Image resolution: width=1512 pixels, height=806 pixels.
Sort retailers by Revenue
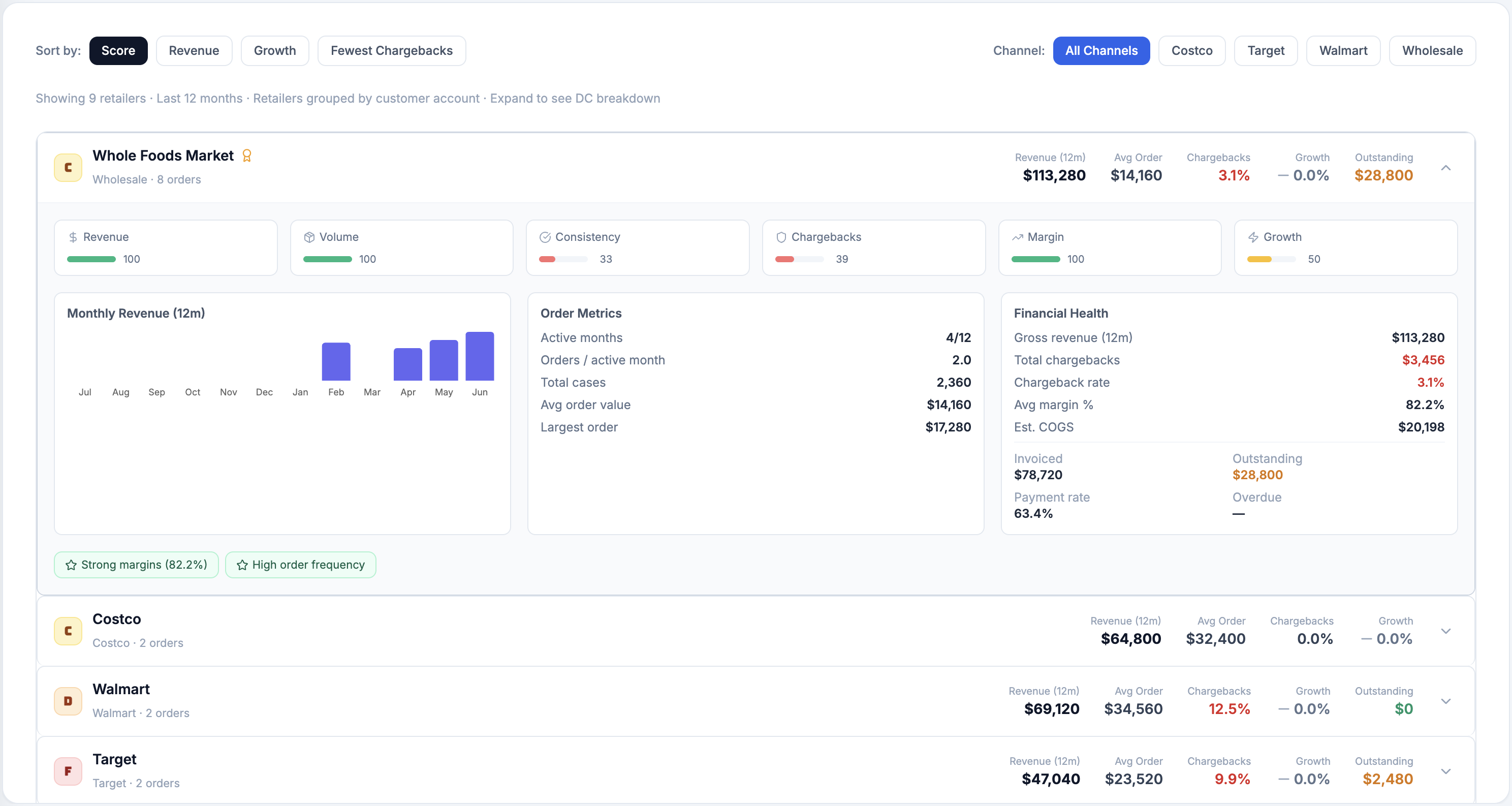[194, 50]
